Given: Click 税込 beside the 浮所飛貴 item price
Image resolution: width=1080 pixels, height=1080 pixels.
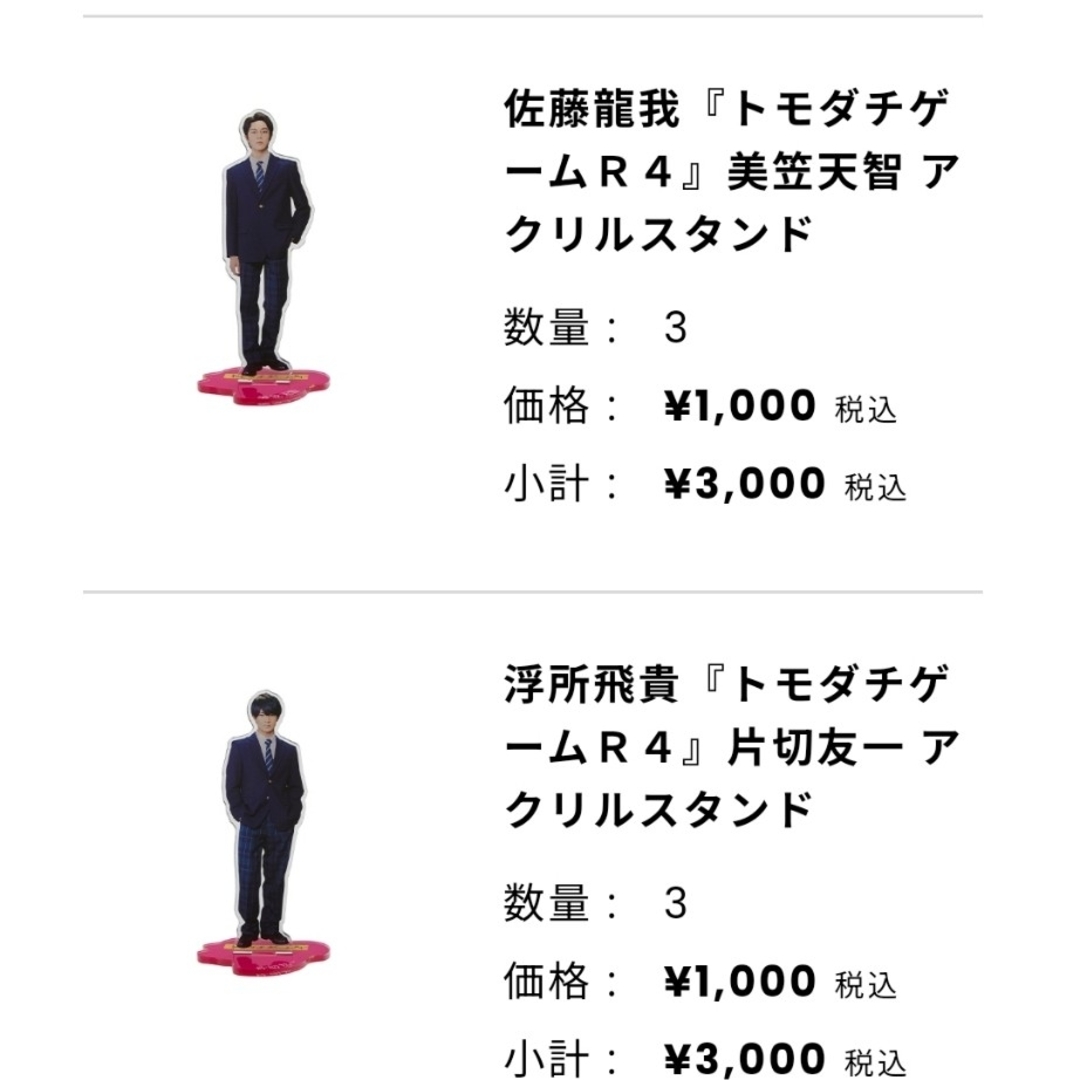Looking at the screenshot, I should 866,985.
